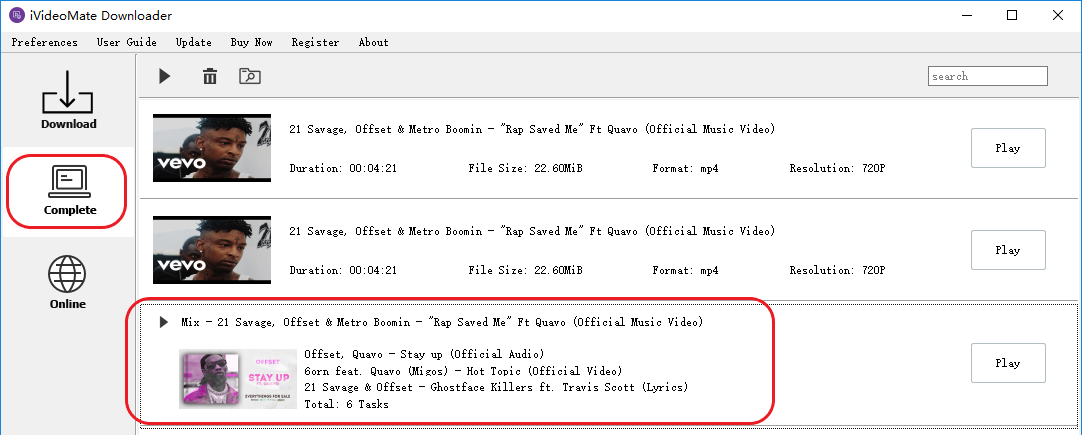1082x435 pixels.
Task: Open the Download section
Action: pyautogui.click(x=68, y=101)
